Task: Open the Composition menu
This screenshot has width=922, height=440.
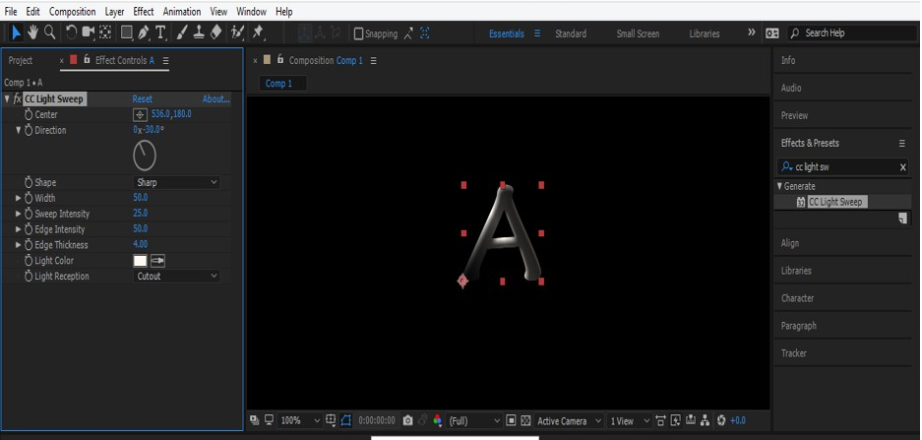Action: [72, 12]
